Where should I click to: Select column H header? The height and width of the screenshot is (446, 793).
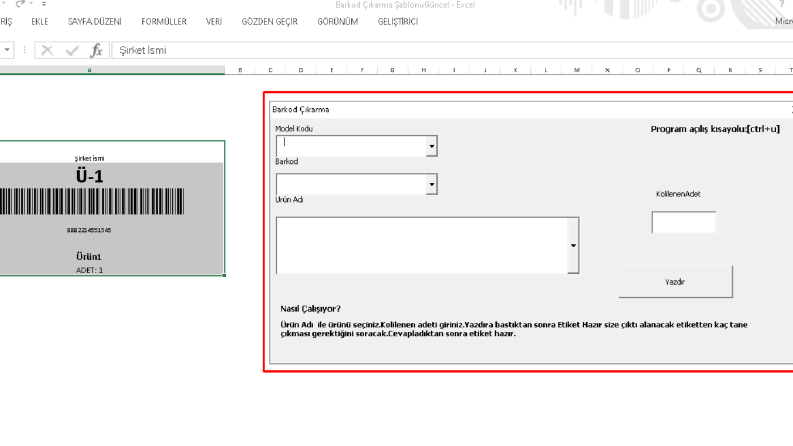423,70
